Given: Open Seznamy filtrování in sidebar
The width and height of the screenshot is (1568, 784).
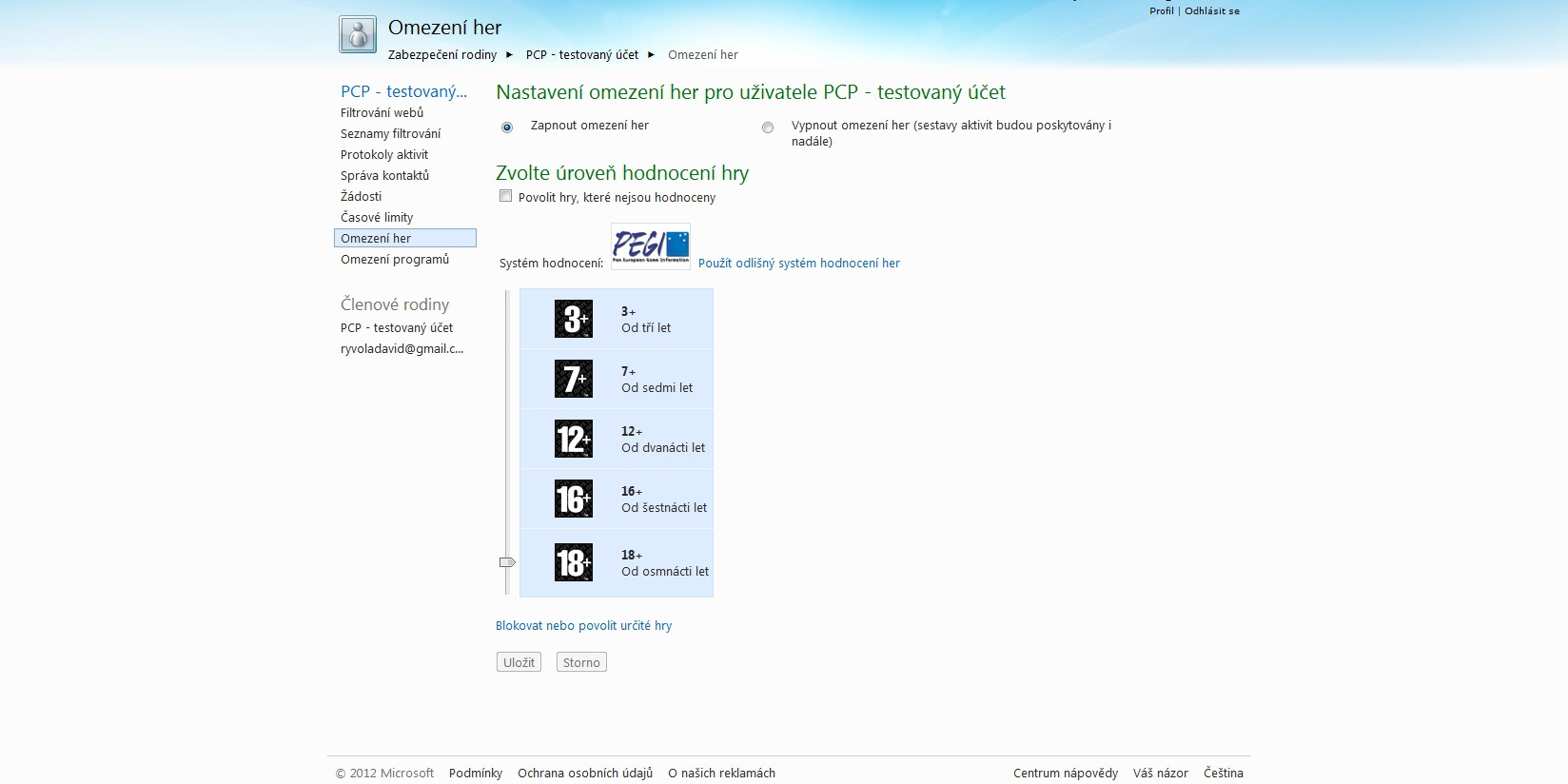Looking at the screenshot, I should 390,133.
